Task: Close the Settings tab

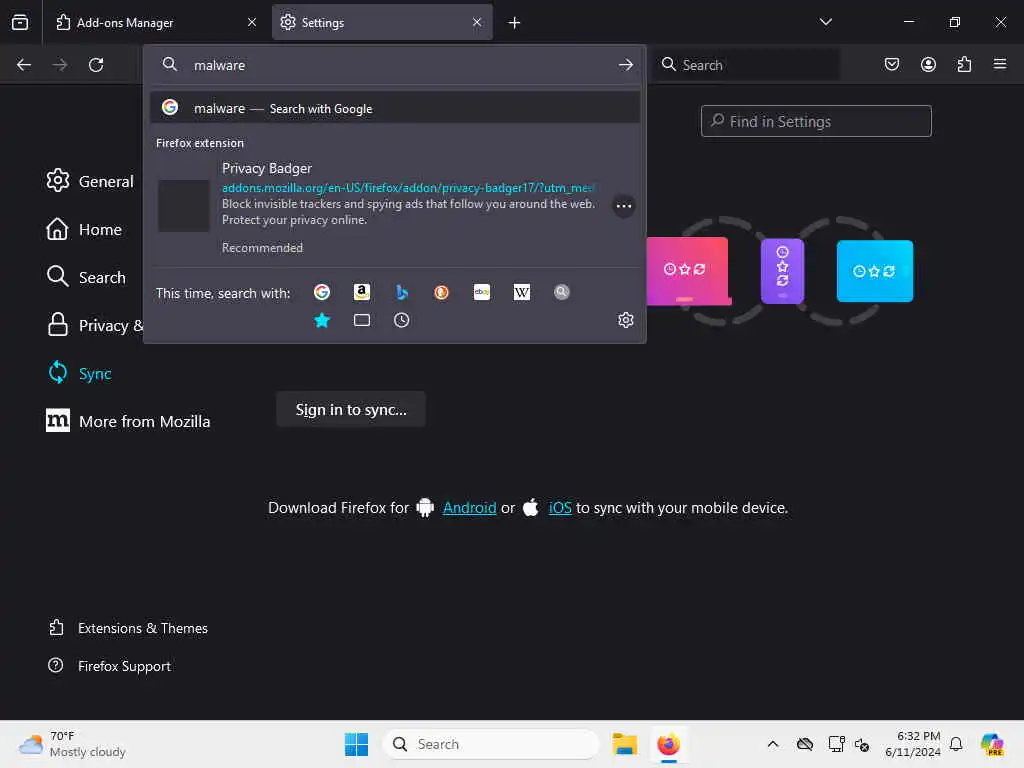Action: 477,22
